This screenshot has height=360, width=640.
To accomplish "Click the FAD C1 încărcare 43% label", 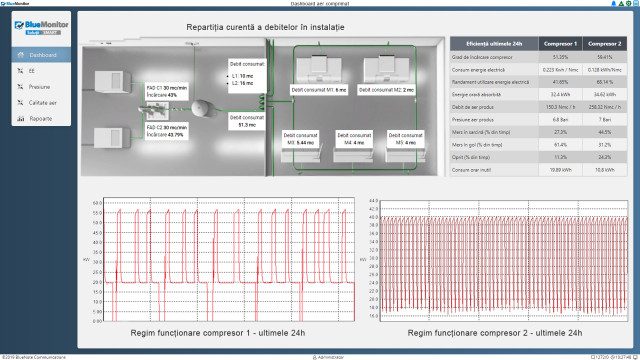I will (167, 91).
